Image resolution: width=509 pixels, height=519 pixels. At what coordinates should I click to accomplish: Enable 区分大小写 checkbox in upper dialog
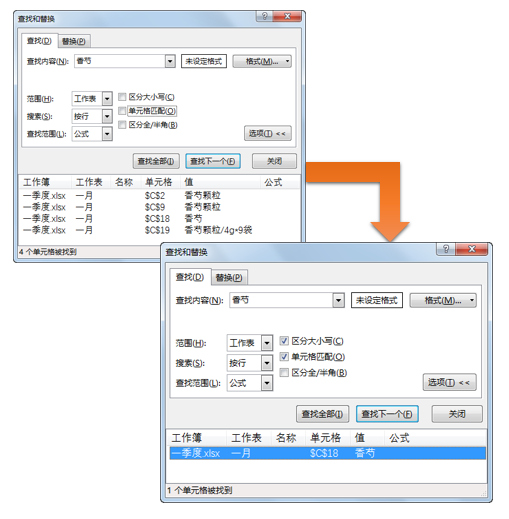(x=122, y=97)
